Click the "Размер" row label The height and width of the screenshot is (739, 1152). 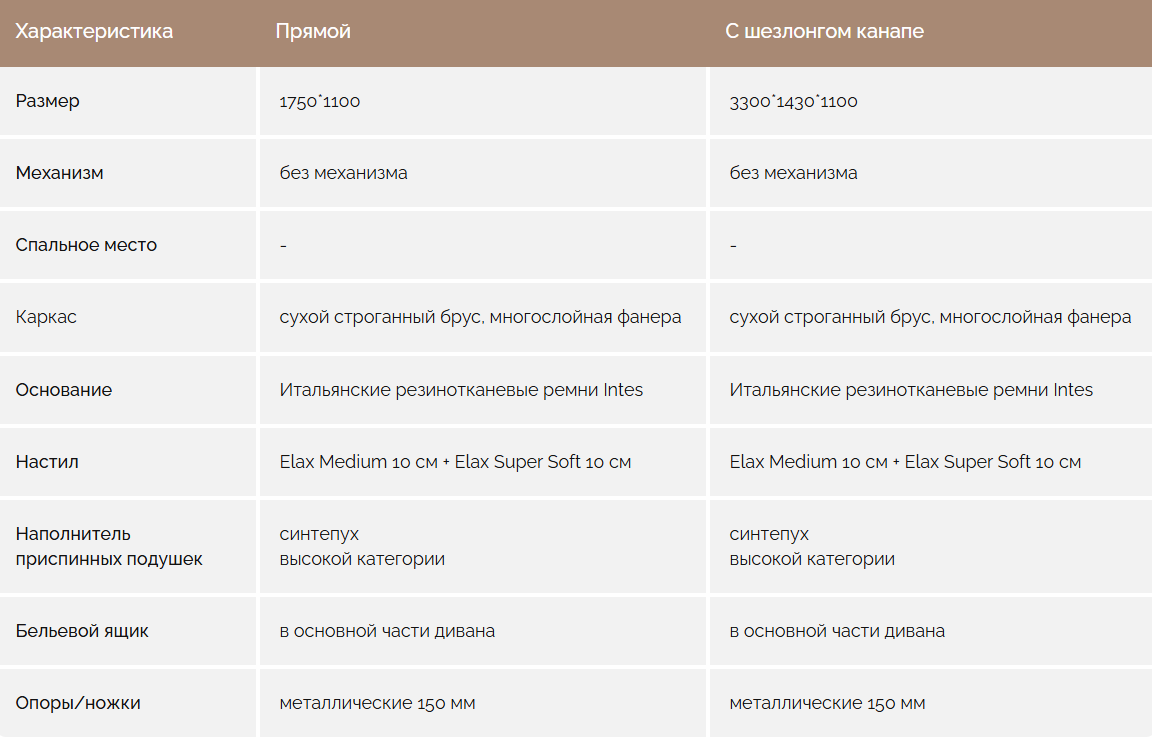[48, 101]
